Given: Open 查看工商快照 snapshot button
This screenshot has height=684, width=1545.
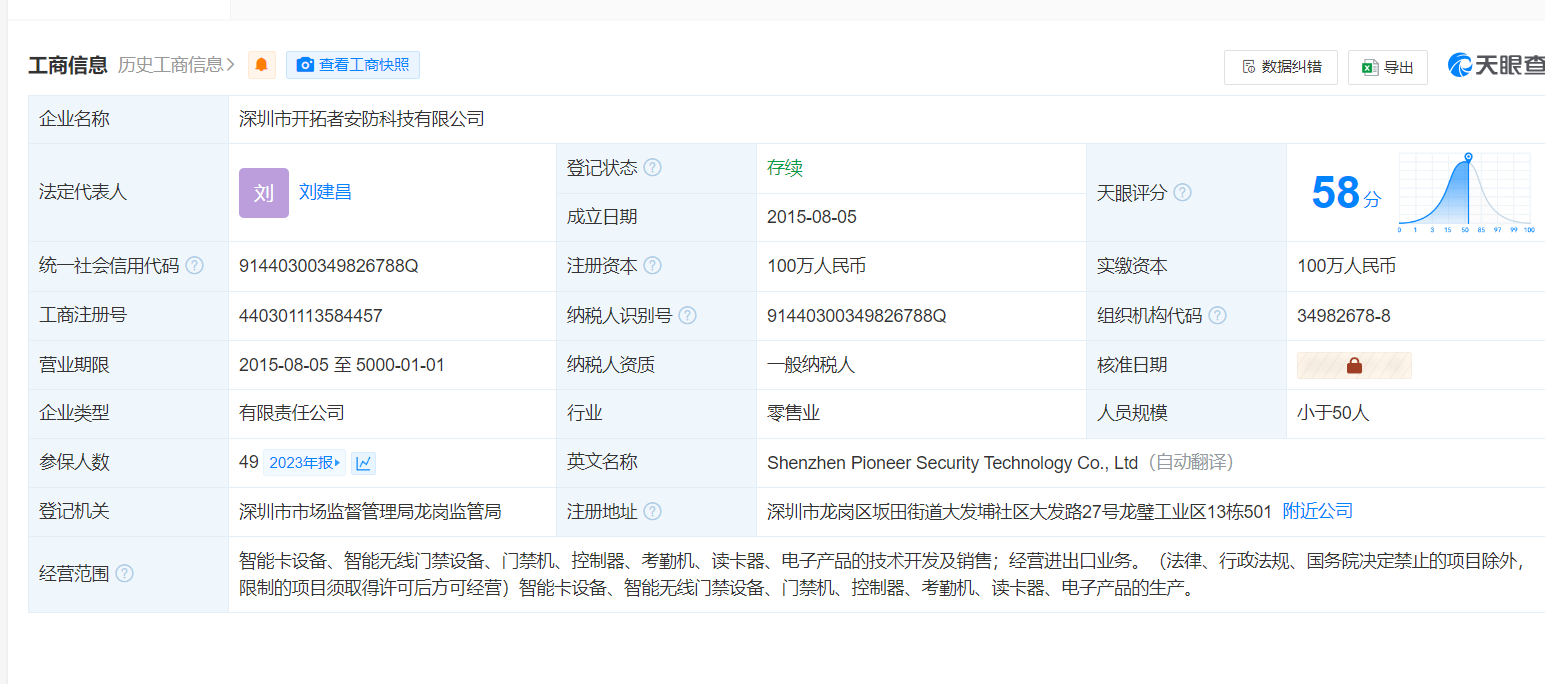Looking at the screenshot, I should click(x=353, y=65).
